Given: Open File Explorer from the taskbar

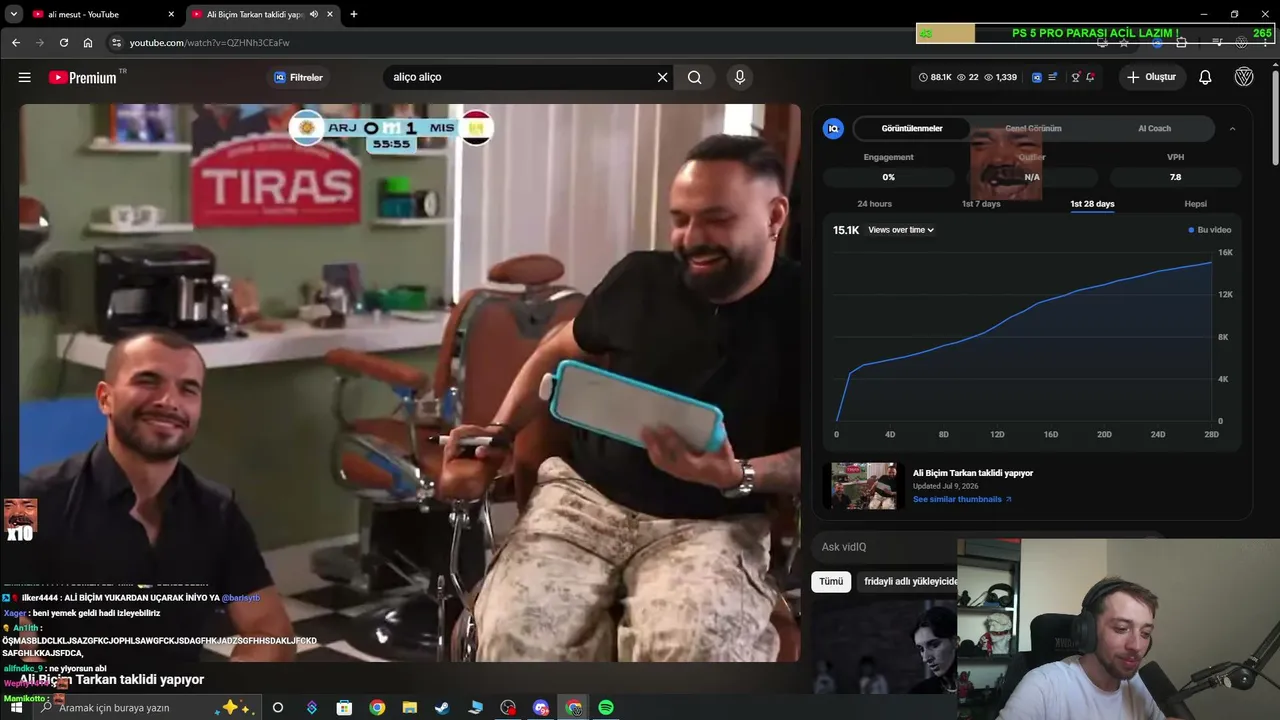Looking at the screenshot, I should (410, 708).
